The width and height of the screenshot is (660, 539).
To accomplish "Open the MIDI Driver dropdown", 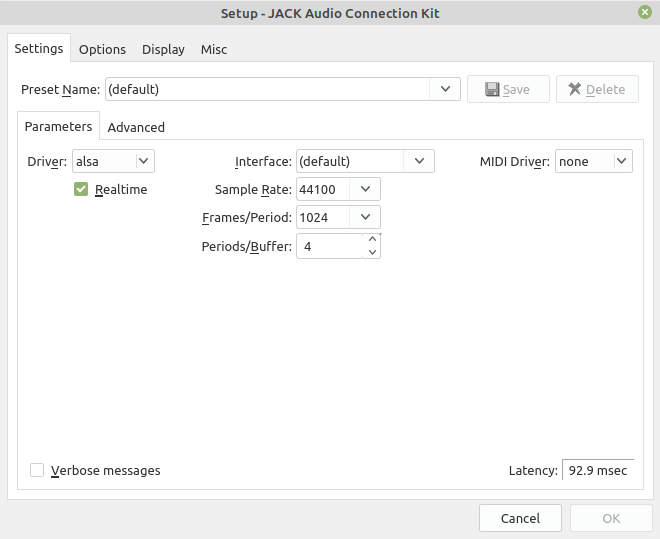I will point(593,161).
